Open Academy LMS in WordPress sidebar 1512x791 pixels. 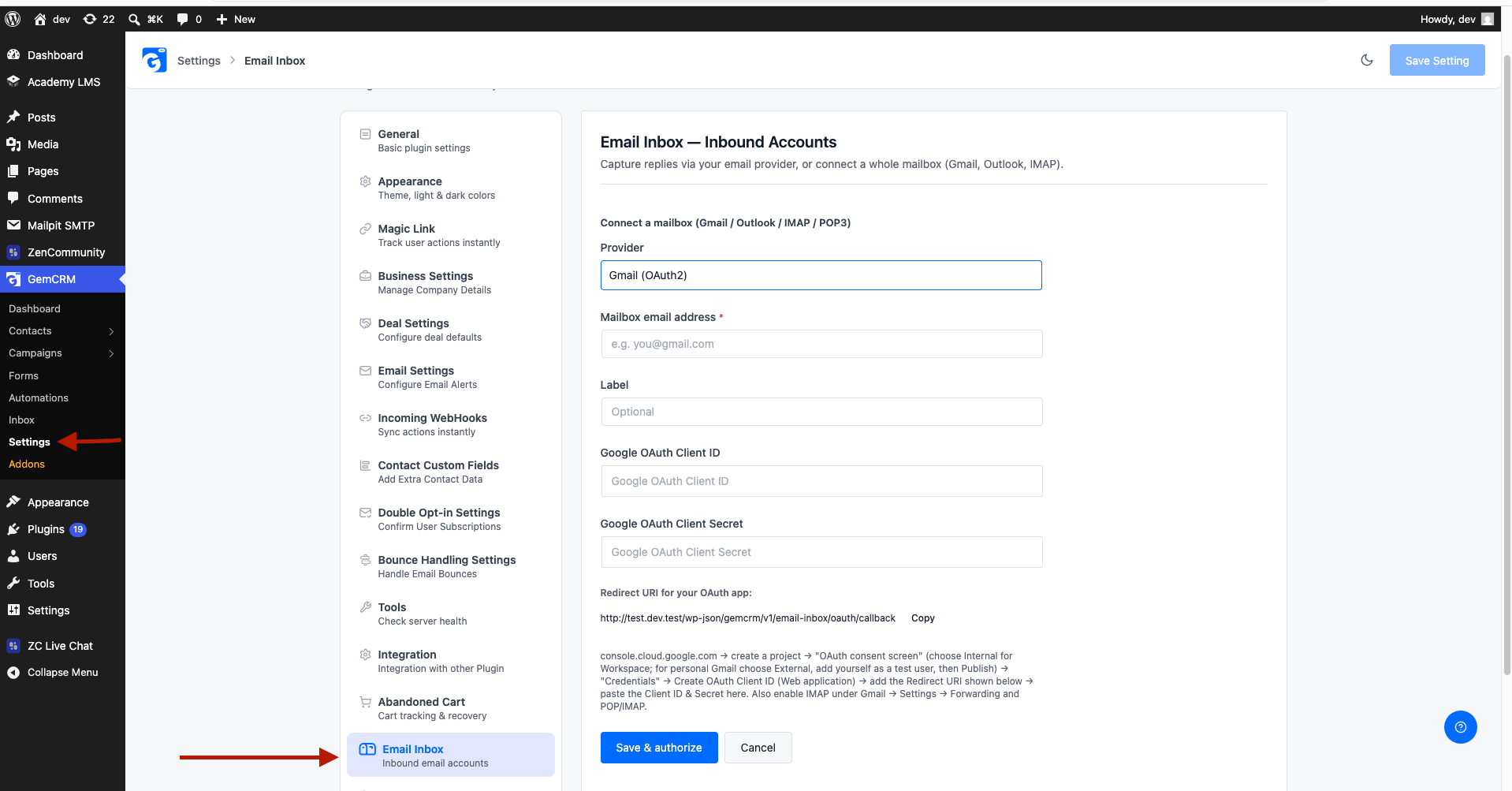(x=63, y=82)
